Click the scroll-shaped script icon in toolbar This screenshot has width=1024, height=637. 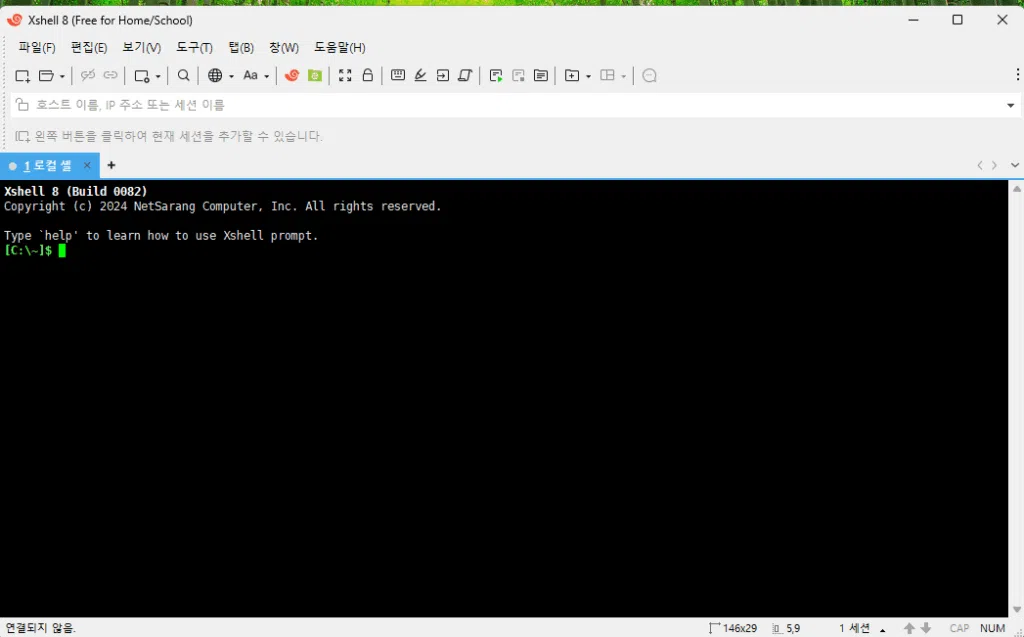tap(465, 76)
